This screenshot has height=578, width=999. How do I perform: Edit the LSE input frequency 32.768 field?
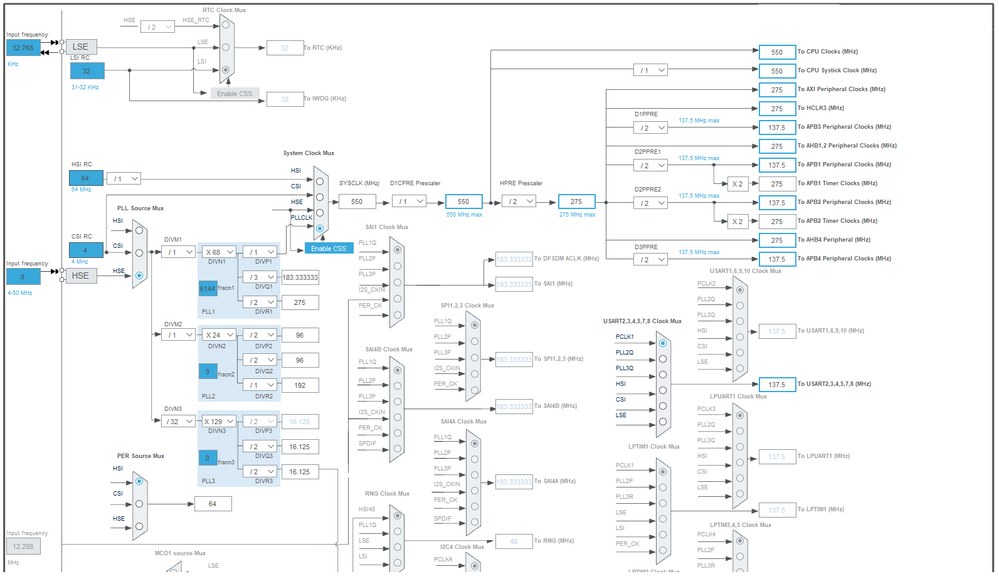pos(23,48)
